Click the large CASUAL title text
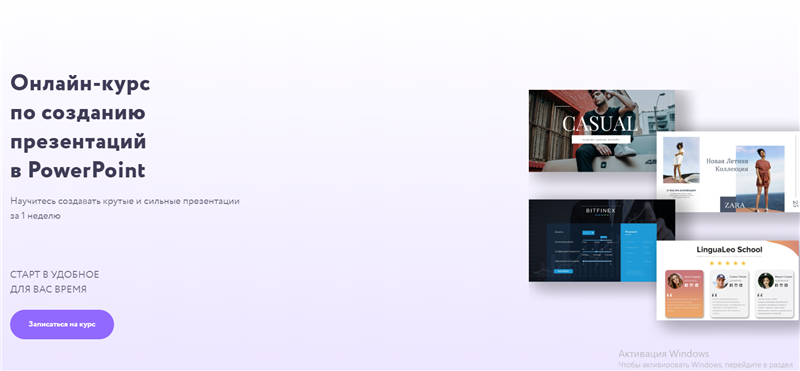800x371 pixels. click(x=599, y=124)
